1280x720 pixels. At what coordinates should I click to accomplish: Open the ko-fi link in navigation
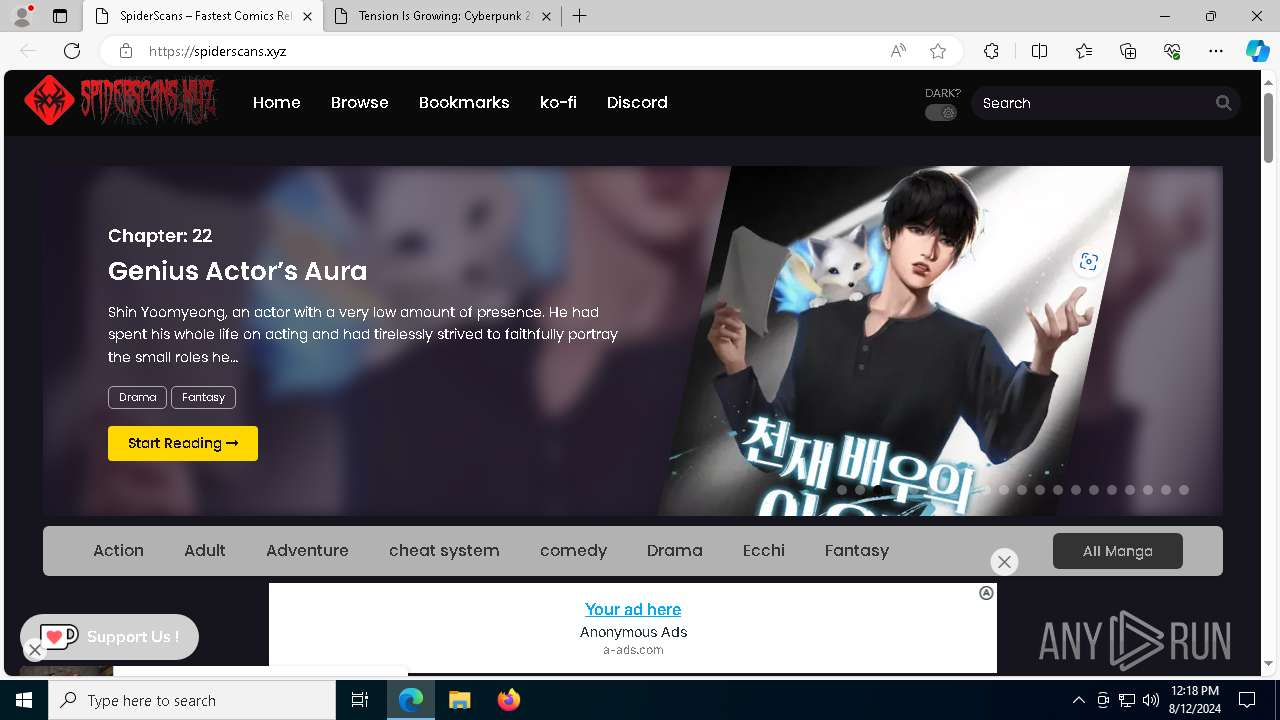pos(558,102)
